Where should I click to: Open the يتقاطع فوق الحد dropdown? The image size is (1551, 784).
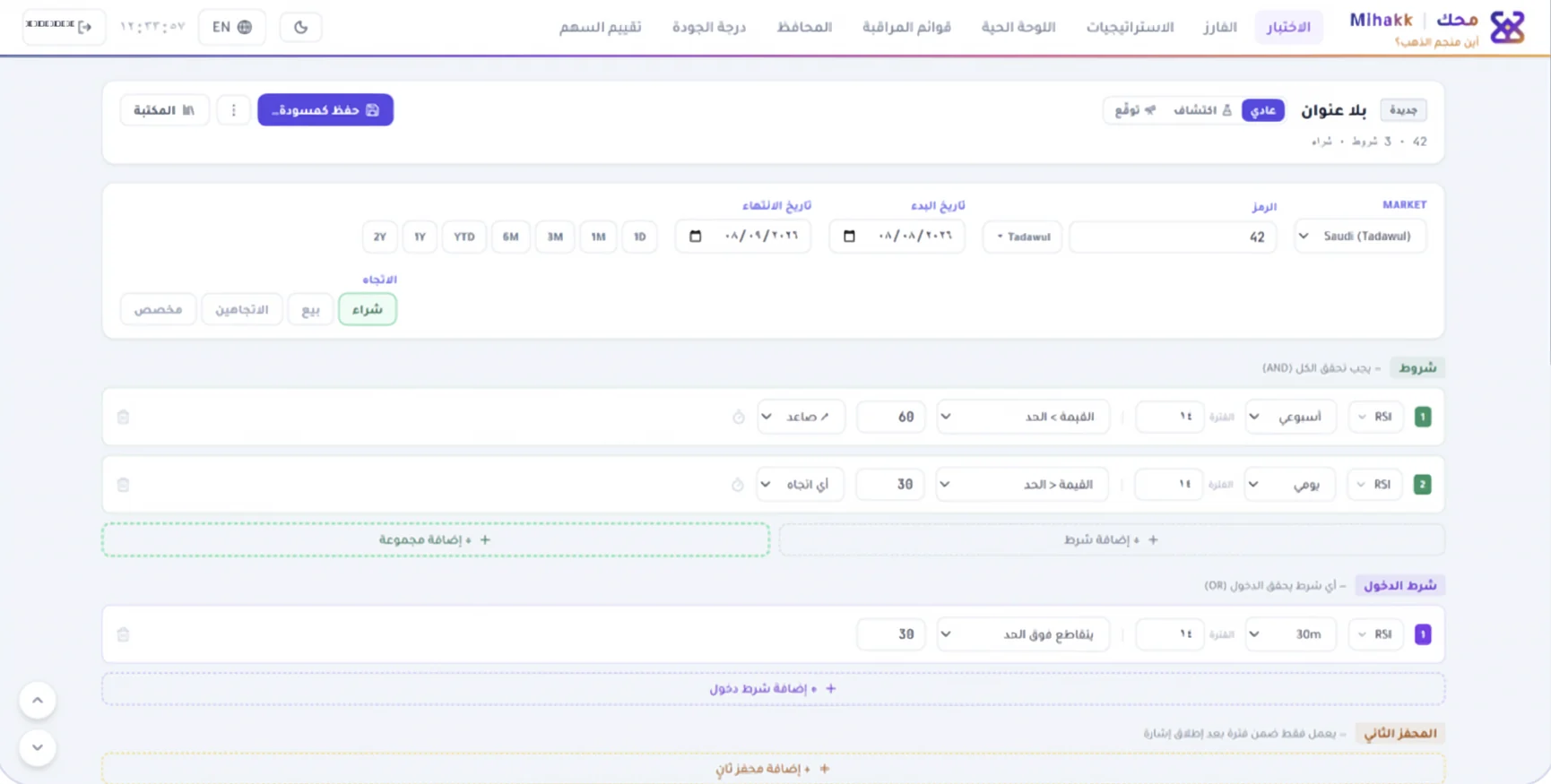(1023, 634)
